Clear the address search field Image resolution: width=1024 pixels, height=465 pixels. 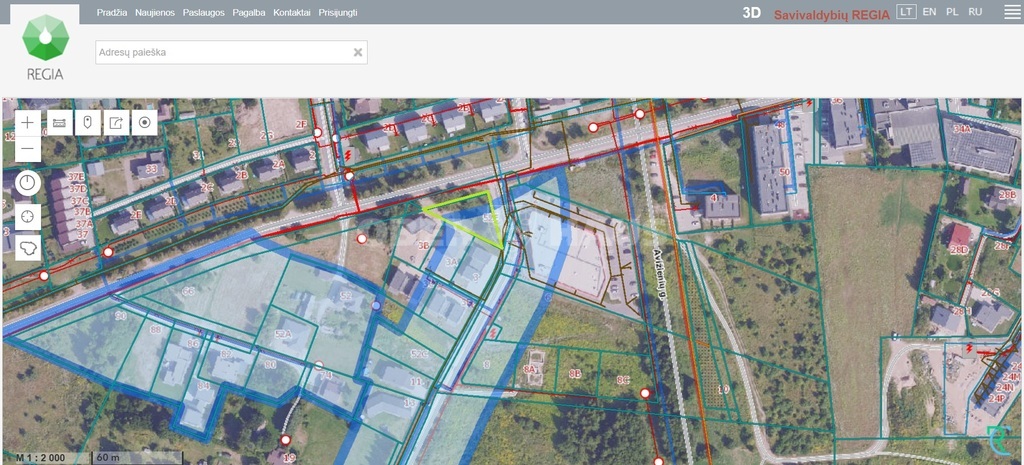358,52
